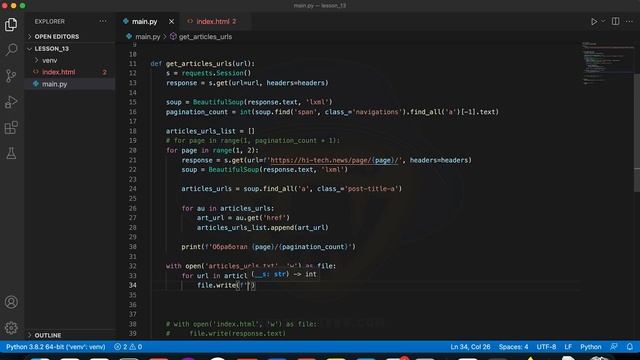
Task: Expand the venv folder
Action: pos(50,60)
